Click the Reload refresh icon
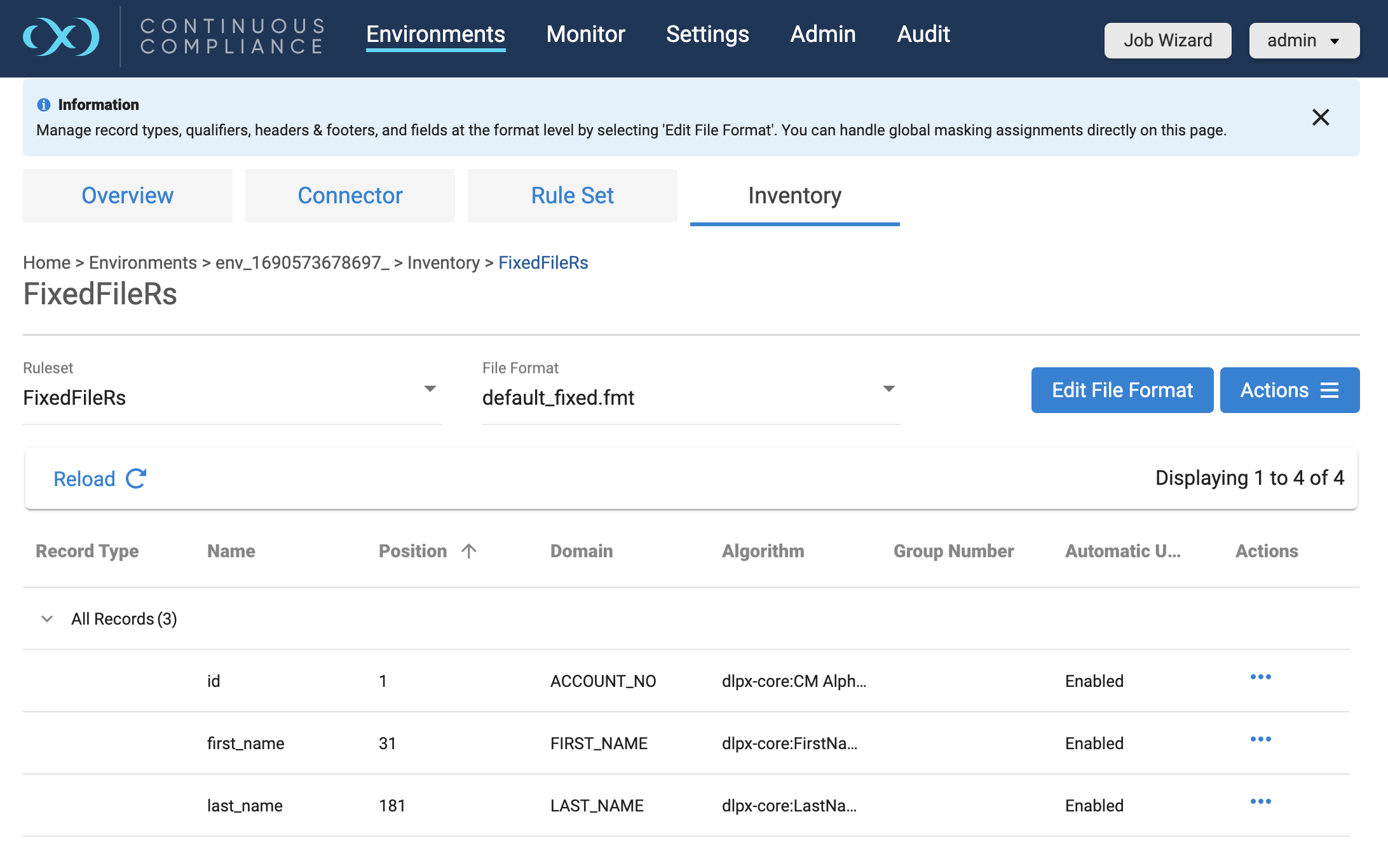1388x868 pixels. pos(136,478)
